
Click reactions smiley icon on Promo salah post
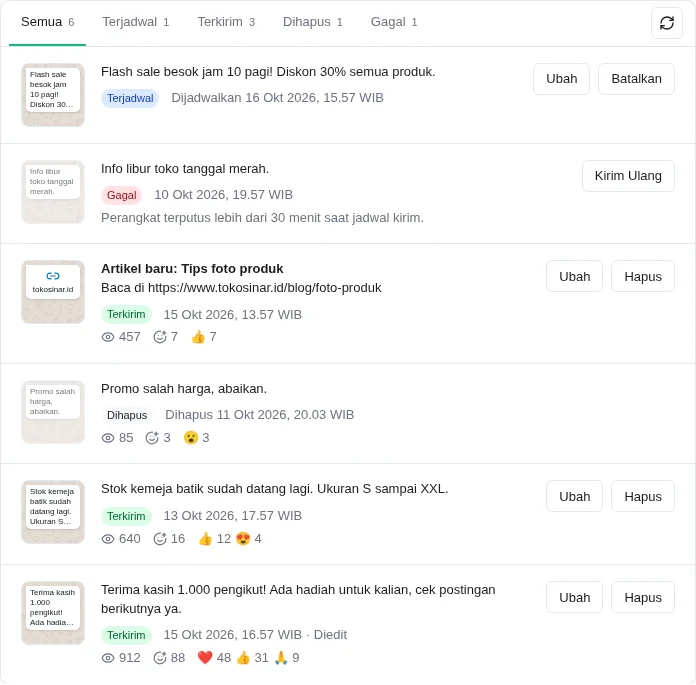tap(152, 438)
